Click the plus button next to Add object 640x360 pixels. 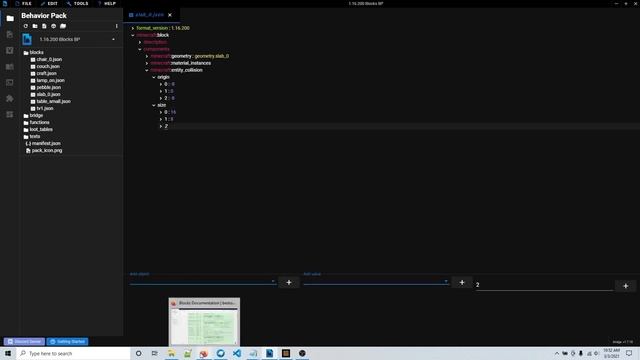click(289, 282)
